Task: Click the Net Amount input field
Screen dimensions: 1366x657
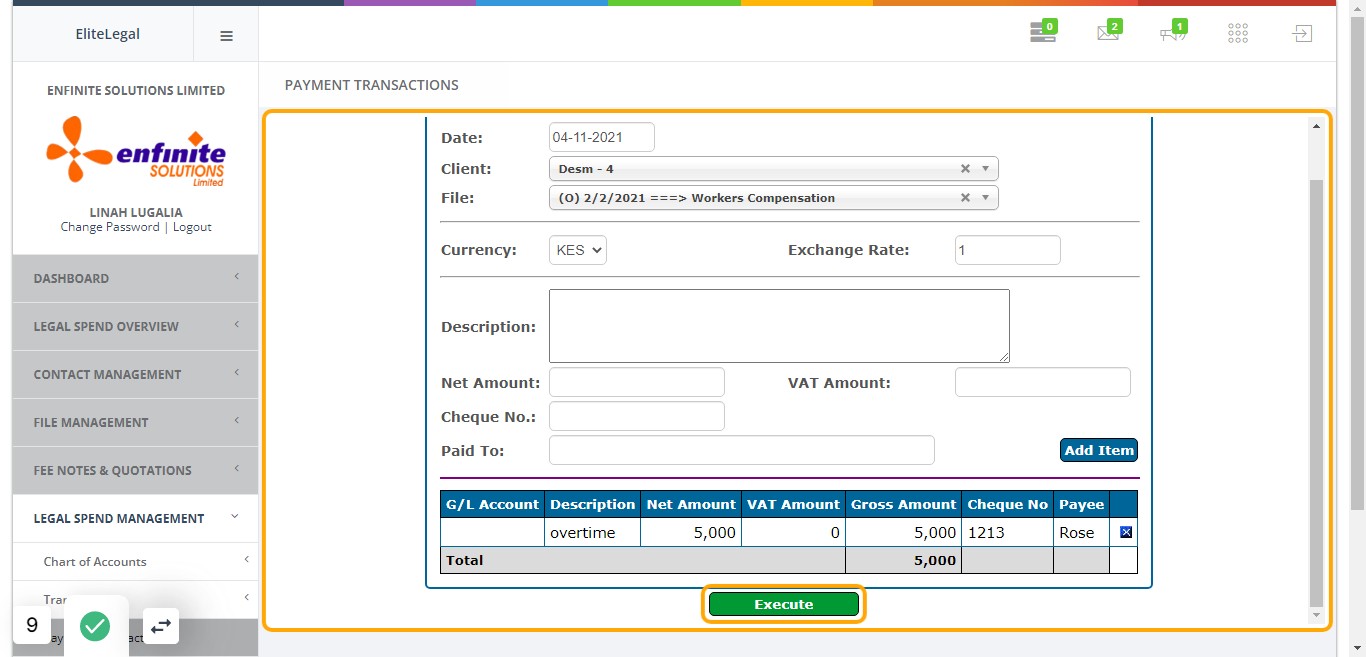Action: [x=637, y=382]
